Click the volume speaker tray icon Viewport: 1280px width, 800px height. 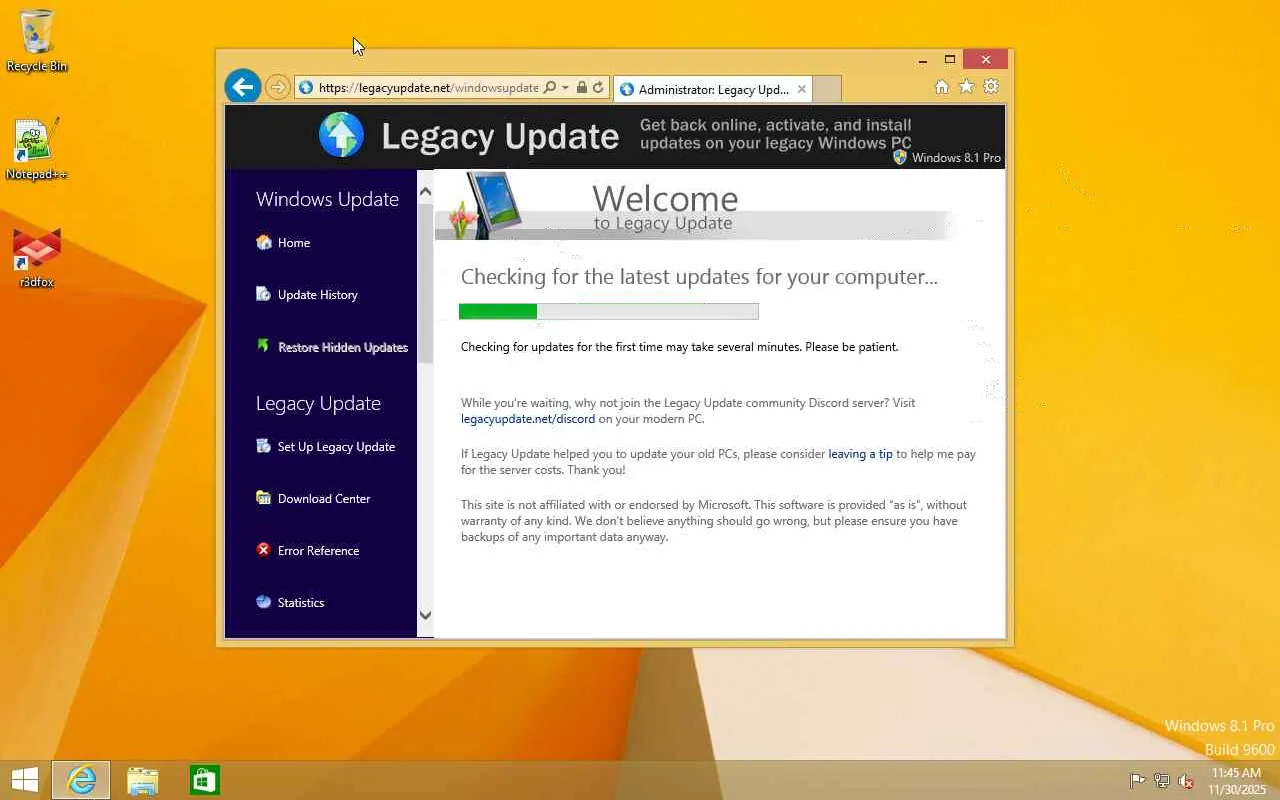point(1186,781)
